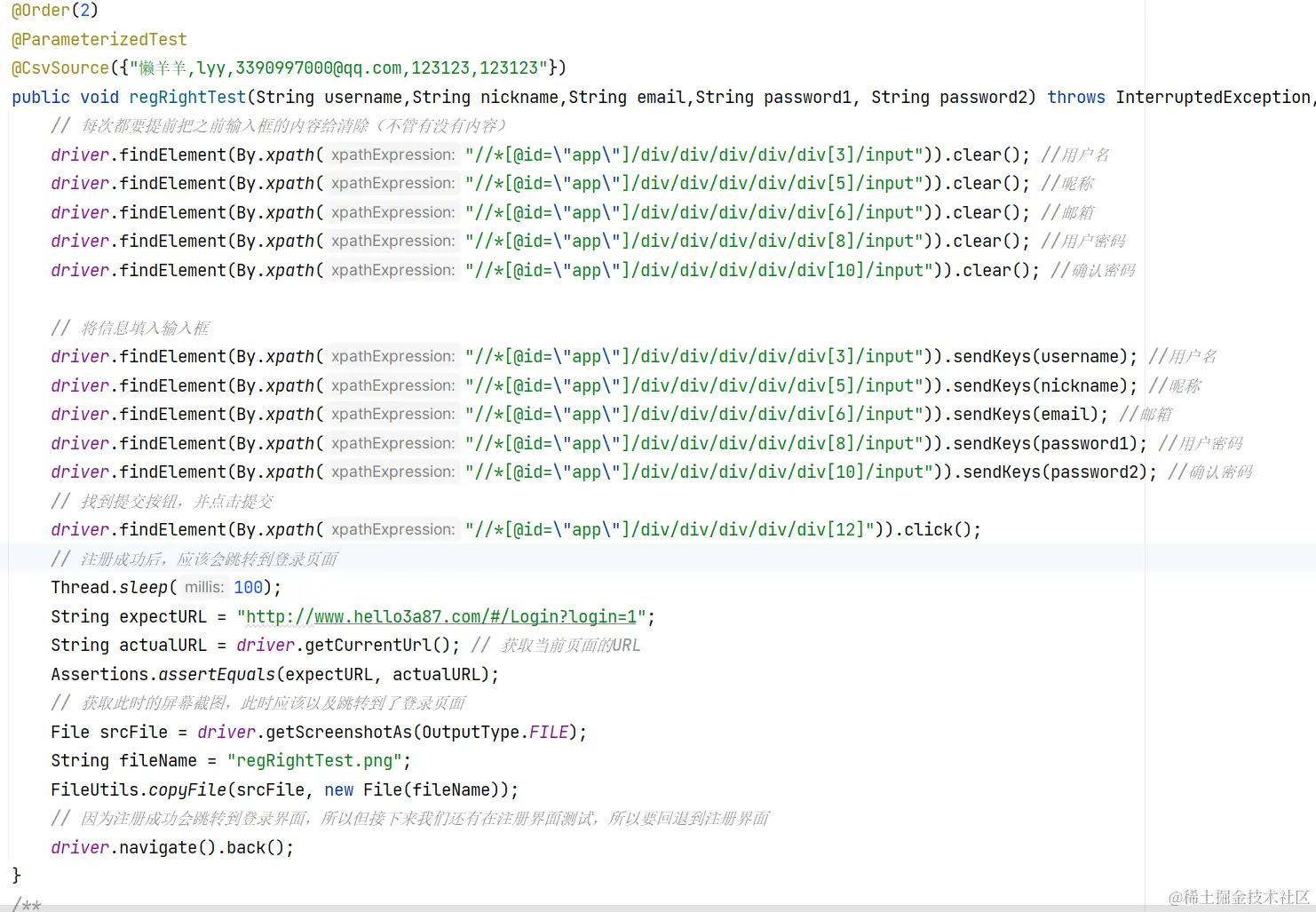1316x912 pixels.
Task: Click the Thread.sleep statement
Action: [115, 587]
